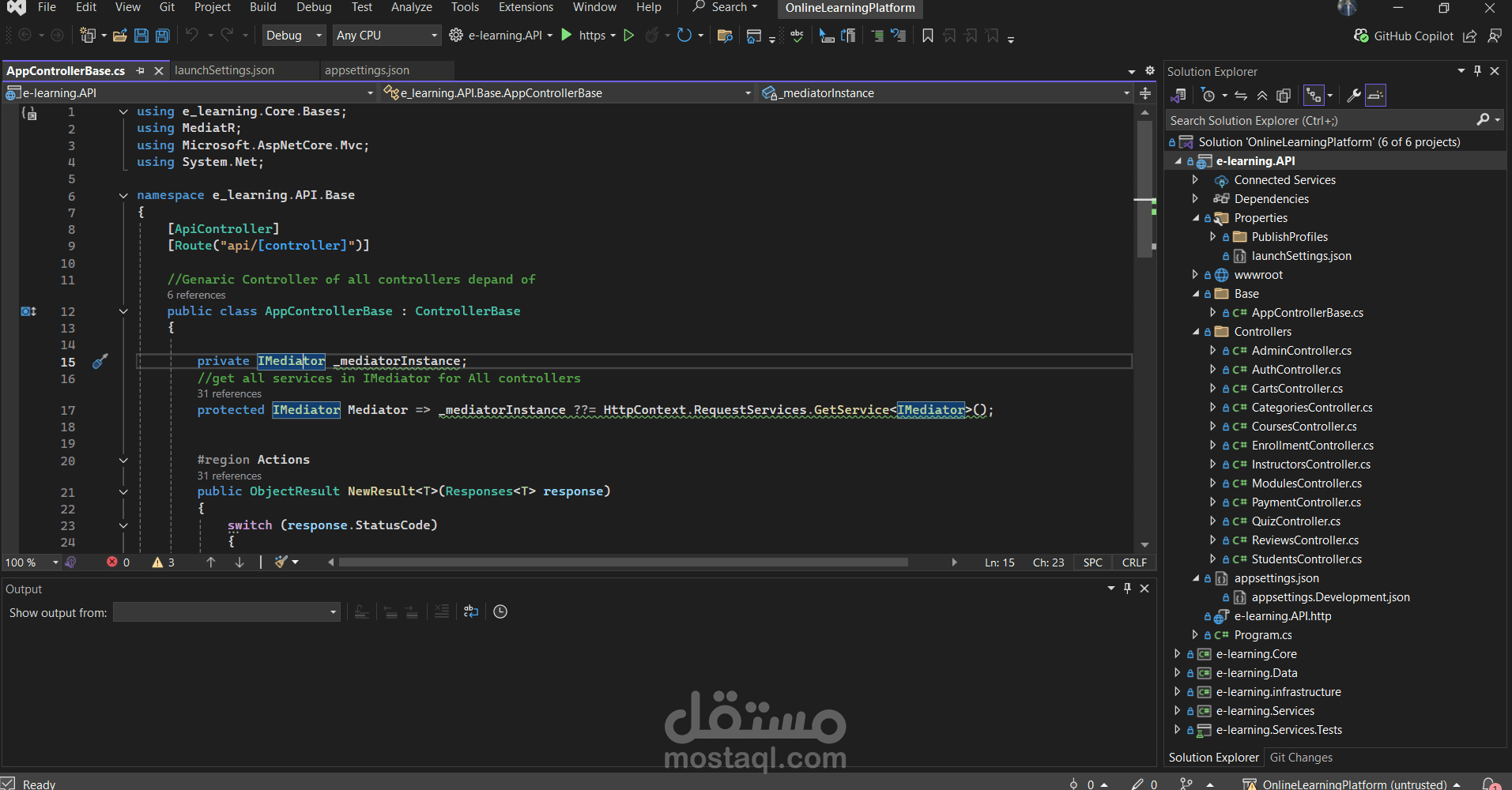The height and width of the screenshot is (790, 1512).
Task: Click Collapse All icon in Solution Explorer
Action: 1262,96
